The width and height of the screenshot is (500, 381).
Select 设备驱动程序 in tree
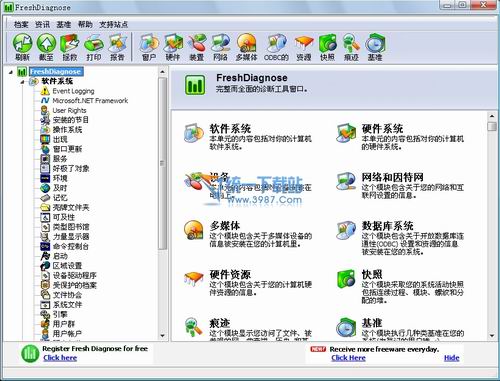pyautogui.click(x=75, y=275)
